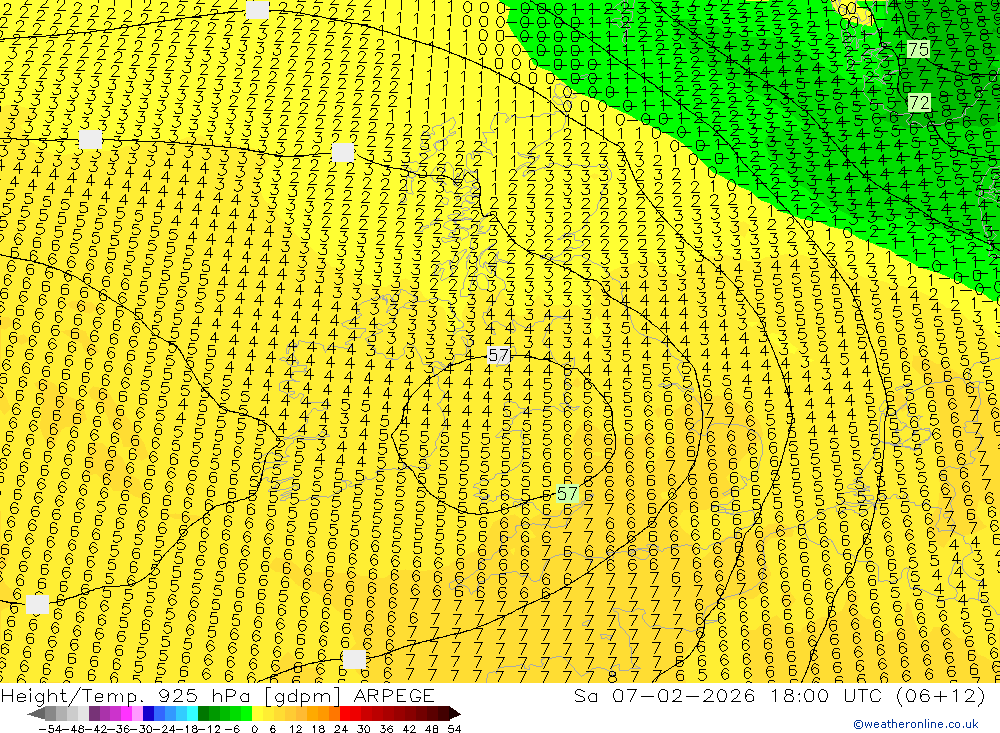This screenshot has height=733, width=1000.
Task: Pick the dark blue swatch in the legend
Action: tap(148, 713)
